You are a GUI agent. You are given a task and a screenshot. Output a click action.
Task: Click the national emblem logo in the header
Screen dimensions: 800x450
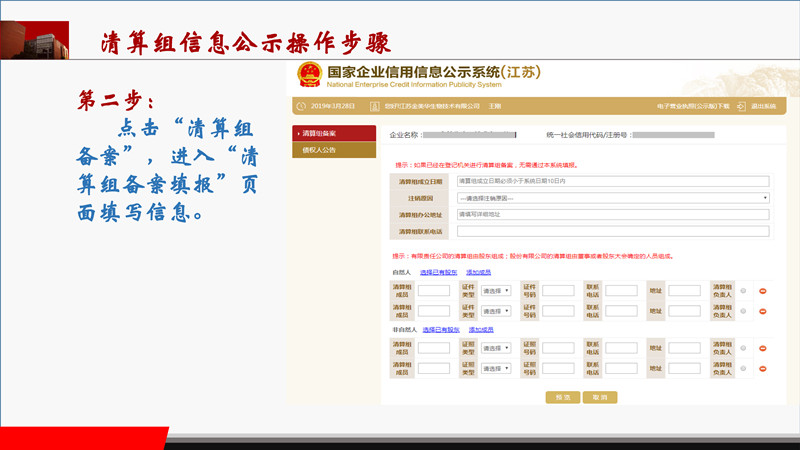coord(310,75)
